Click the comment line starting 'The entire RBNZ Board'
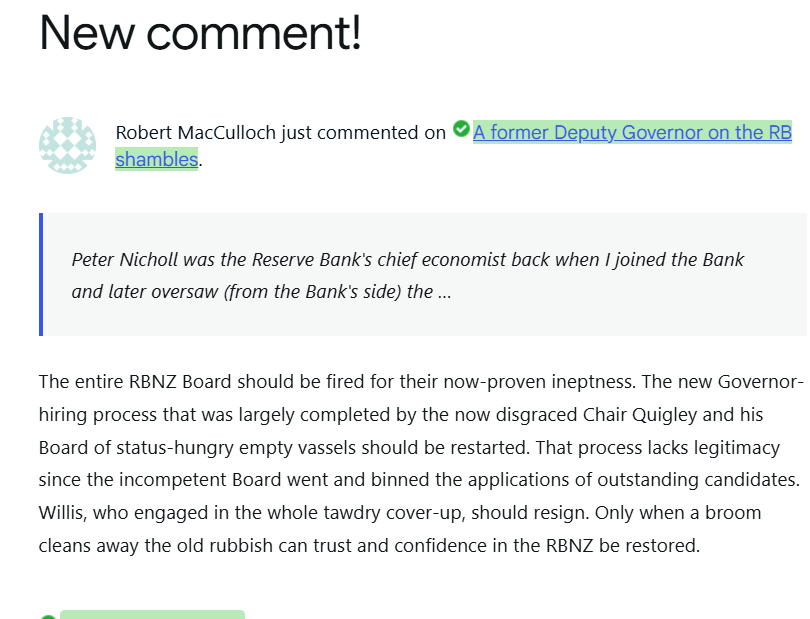Image resolution: width=810 pixels, height=619 pixels. click(420, 382)
